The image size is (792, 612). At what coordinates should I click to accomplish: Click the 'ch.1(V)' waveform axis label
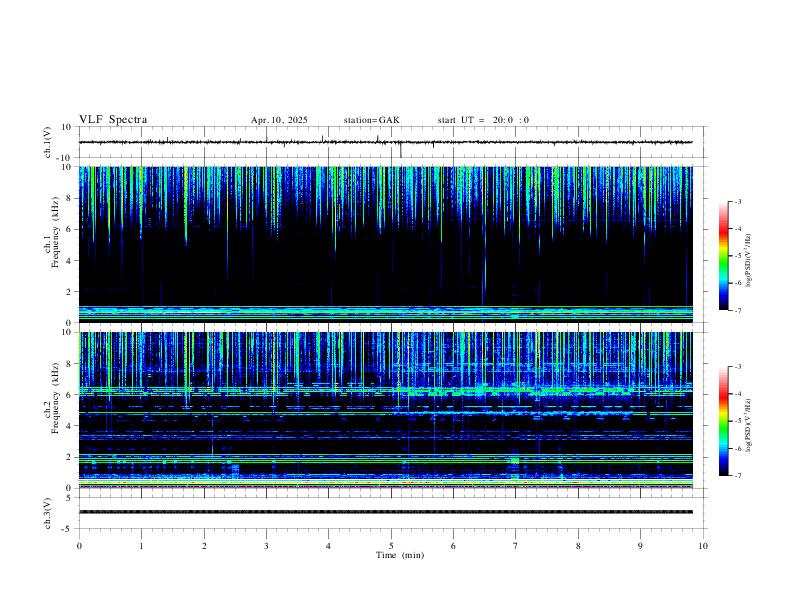point(48,142)
